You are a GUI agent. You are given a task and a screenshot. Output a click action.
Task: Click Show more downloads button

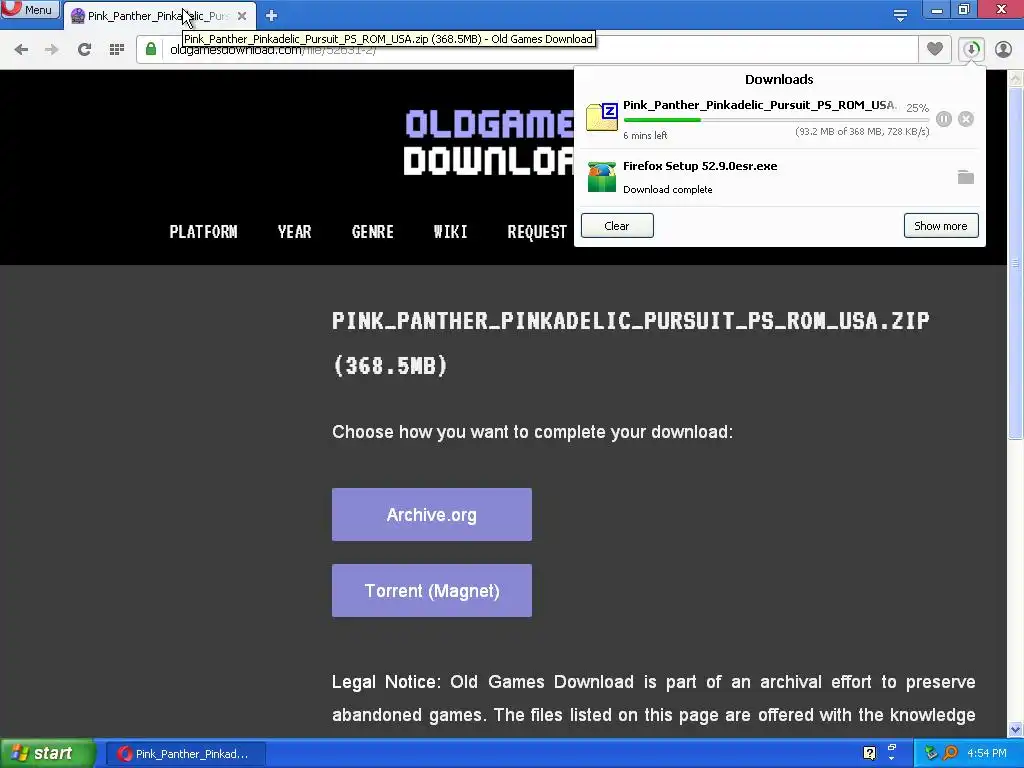[x=940, y=226]
